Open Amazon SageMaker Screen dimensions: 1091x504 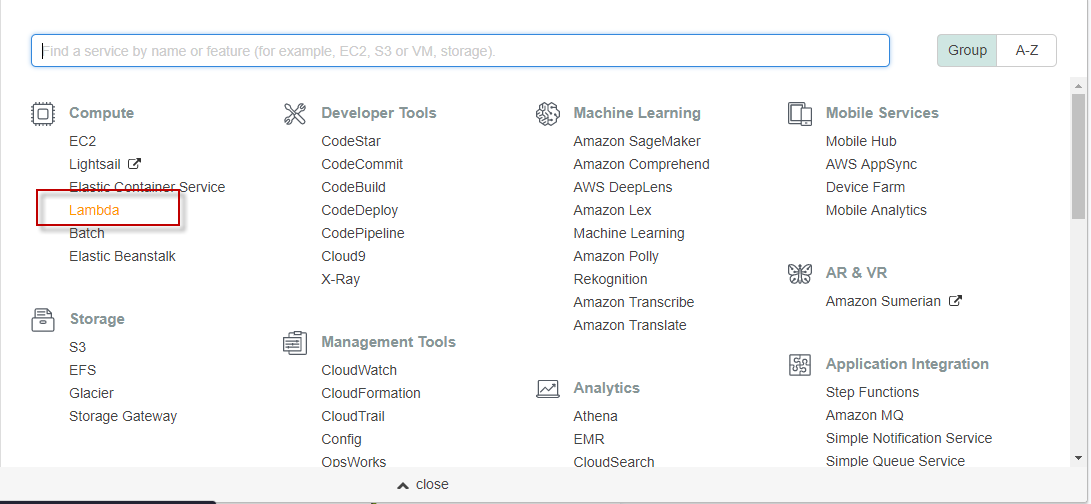point(637,141)
